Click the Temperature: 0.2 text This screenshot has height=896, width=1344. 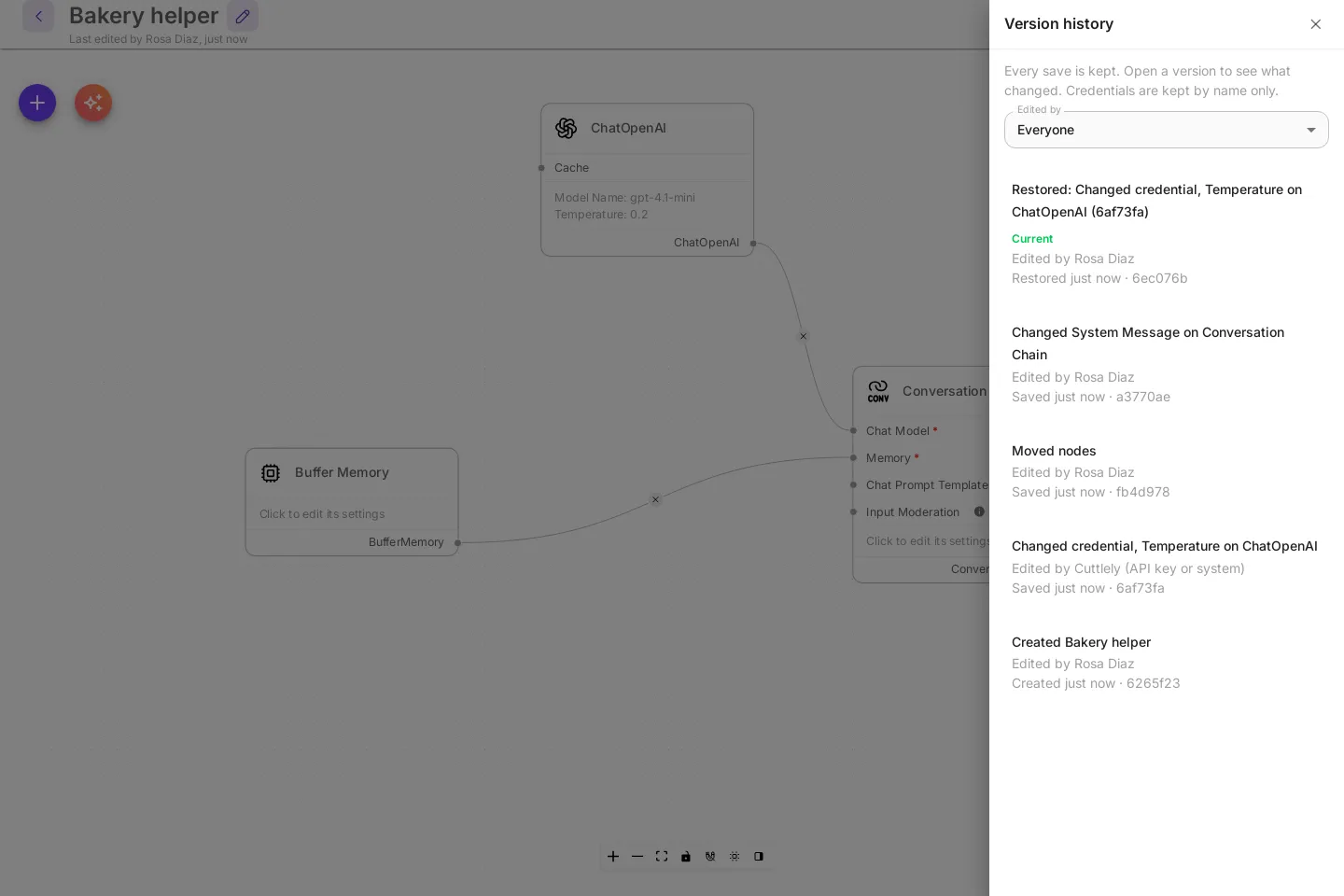tap(601, 215)
